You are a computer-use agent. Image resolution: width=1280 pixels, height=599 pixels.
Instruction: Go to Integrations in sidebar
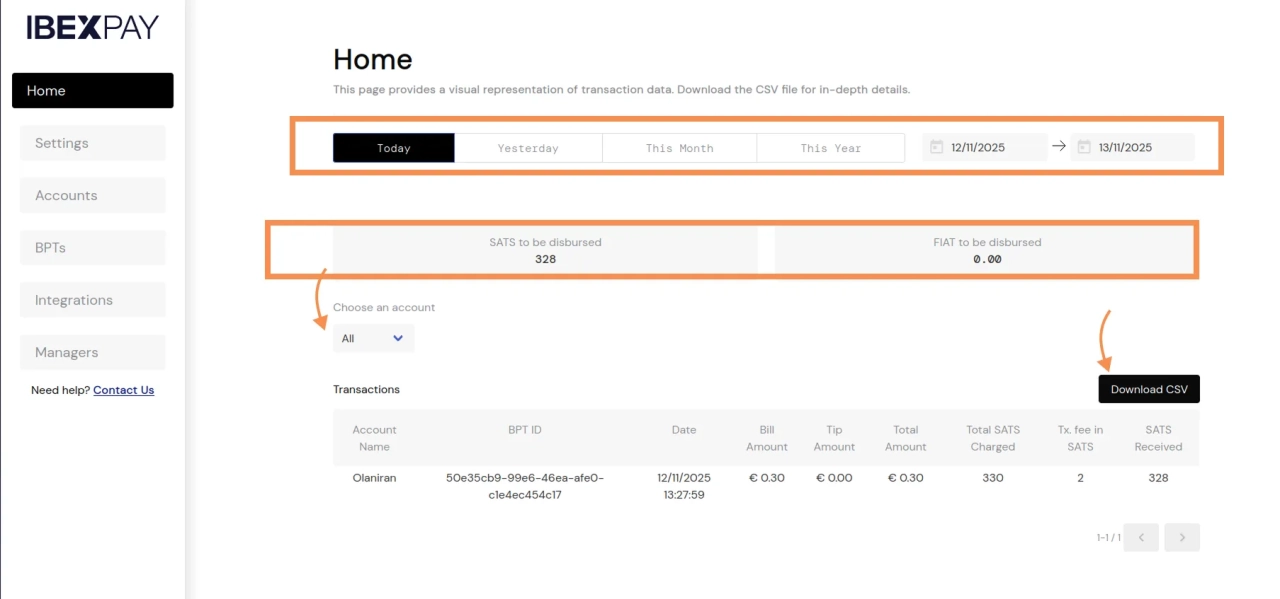92,300
